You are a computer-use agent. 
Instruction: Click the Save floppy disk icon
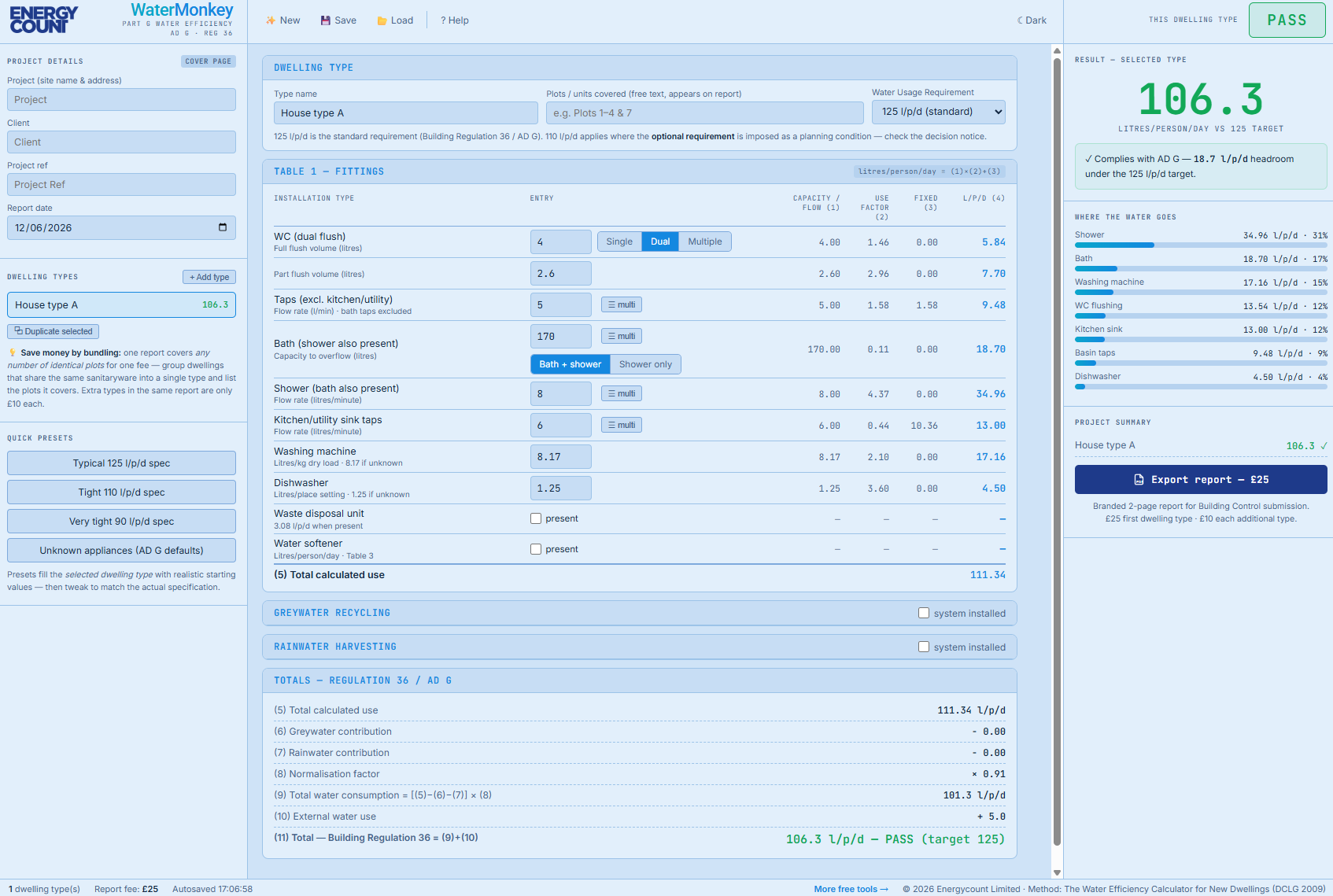[x=325, y=20]
